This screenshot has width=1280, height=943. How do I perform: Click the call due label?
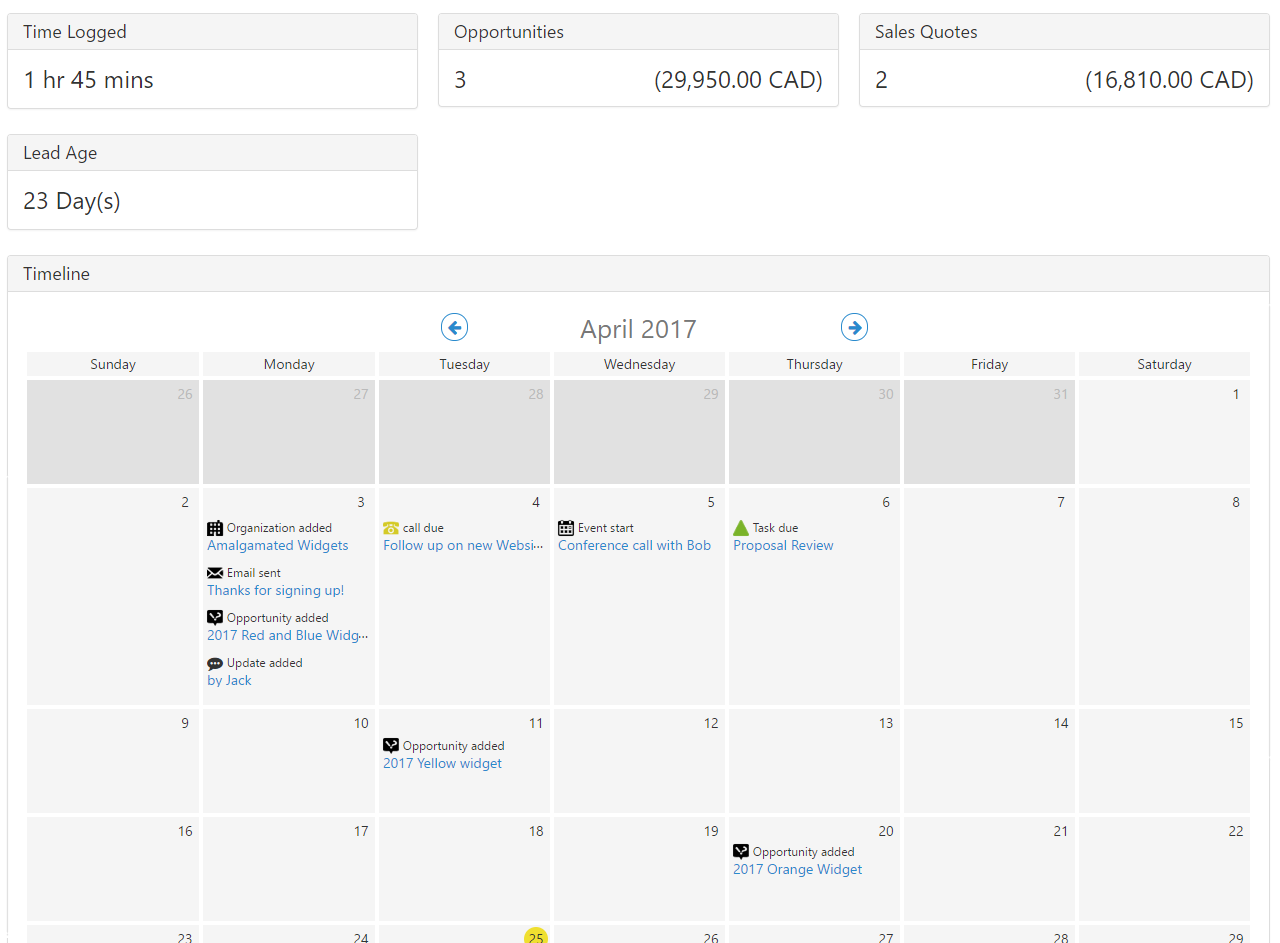tap(423, 528)
